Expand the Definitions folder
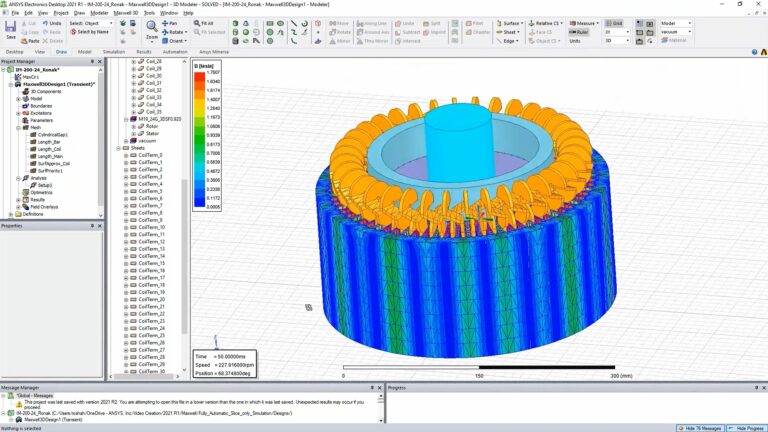The height and width of the screenshot is (432, 768). (11, 214)
